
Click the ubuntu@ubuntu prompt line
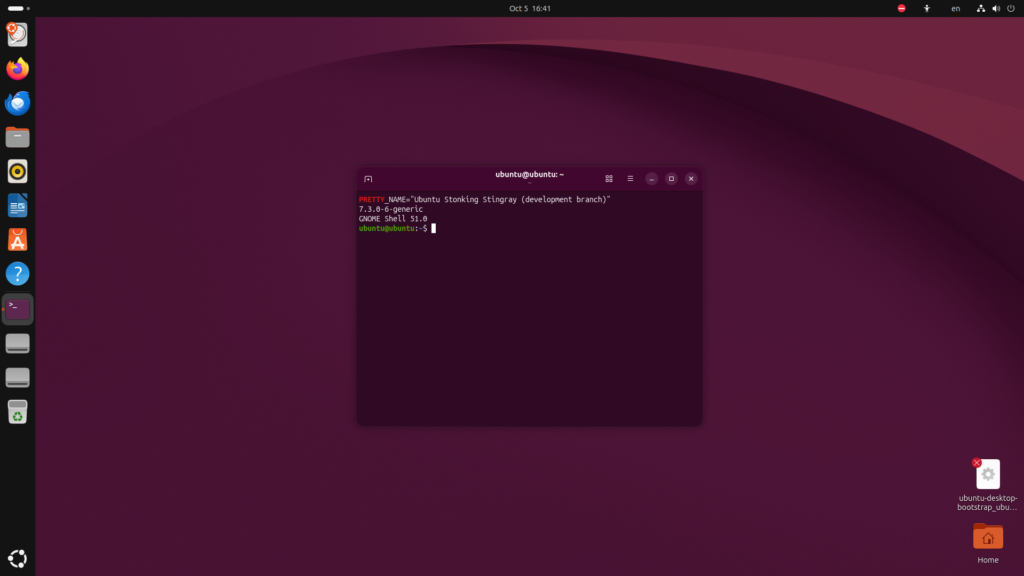397,229
